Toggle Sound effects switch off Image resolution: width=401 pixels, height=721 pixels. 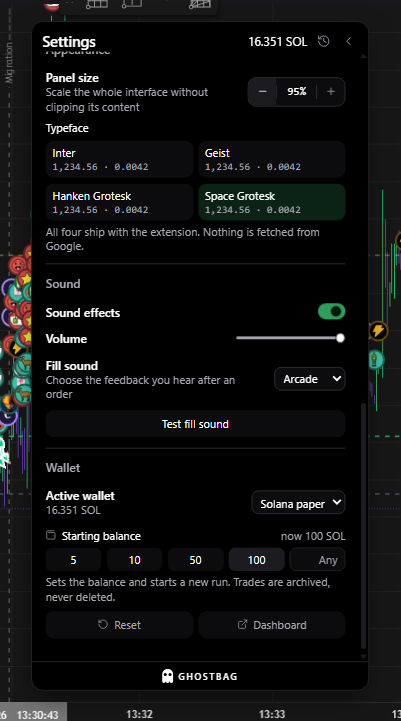point(332,311)
